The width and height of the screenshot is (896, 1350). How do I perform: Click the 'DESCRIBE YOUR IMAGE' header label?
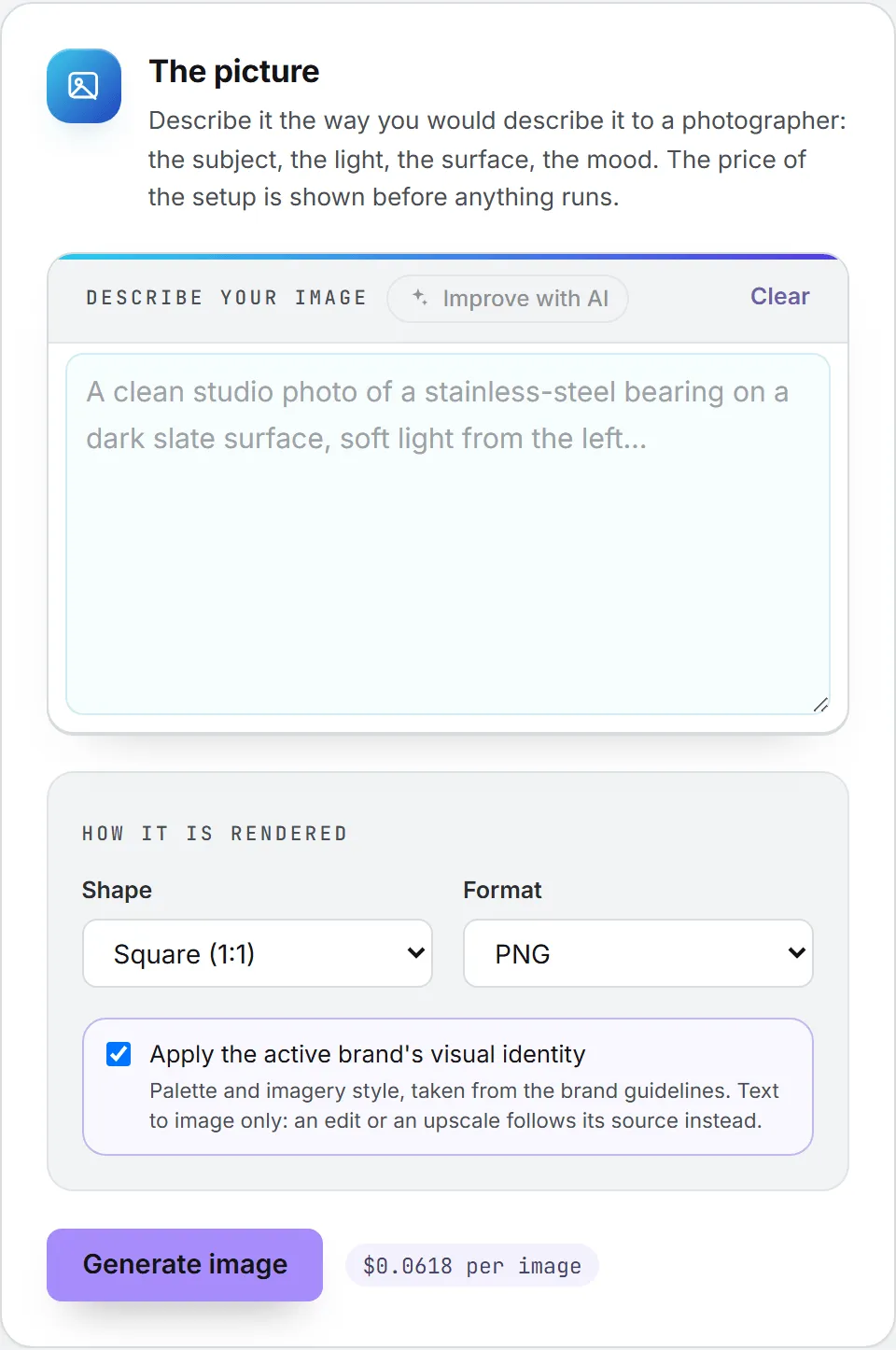click(x=226, y=298)
